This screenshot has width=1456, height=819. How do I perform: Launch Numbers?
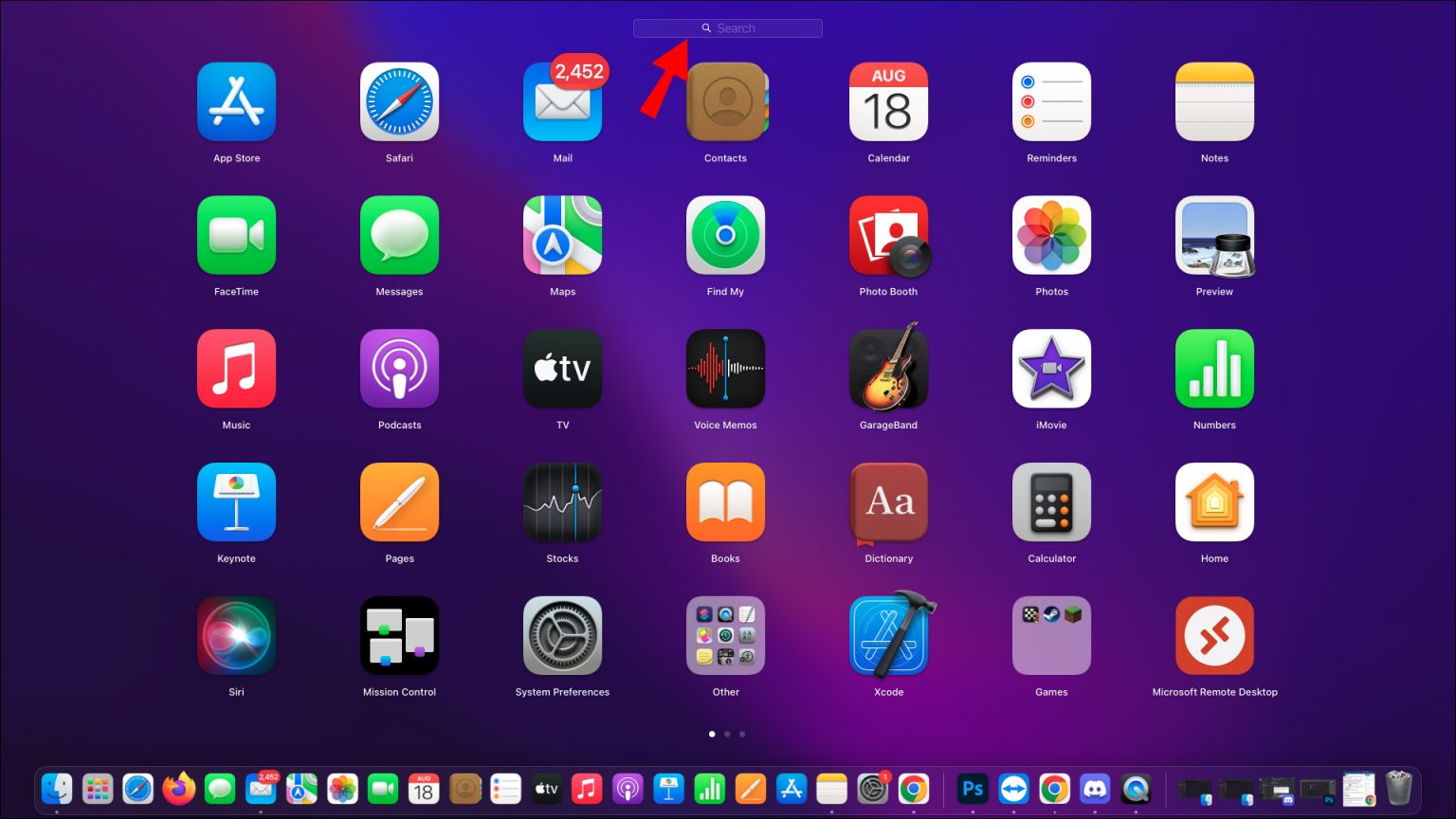tap(1214, 369)
